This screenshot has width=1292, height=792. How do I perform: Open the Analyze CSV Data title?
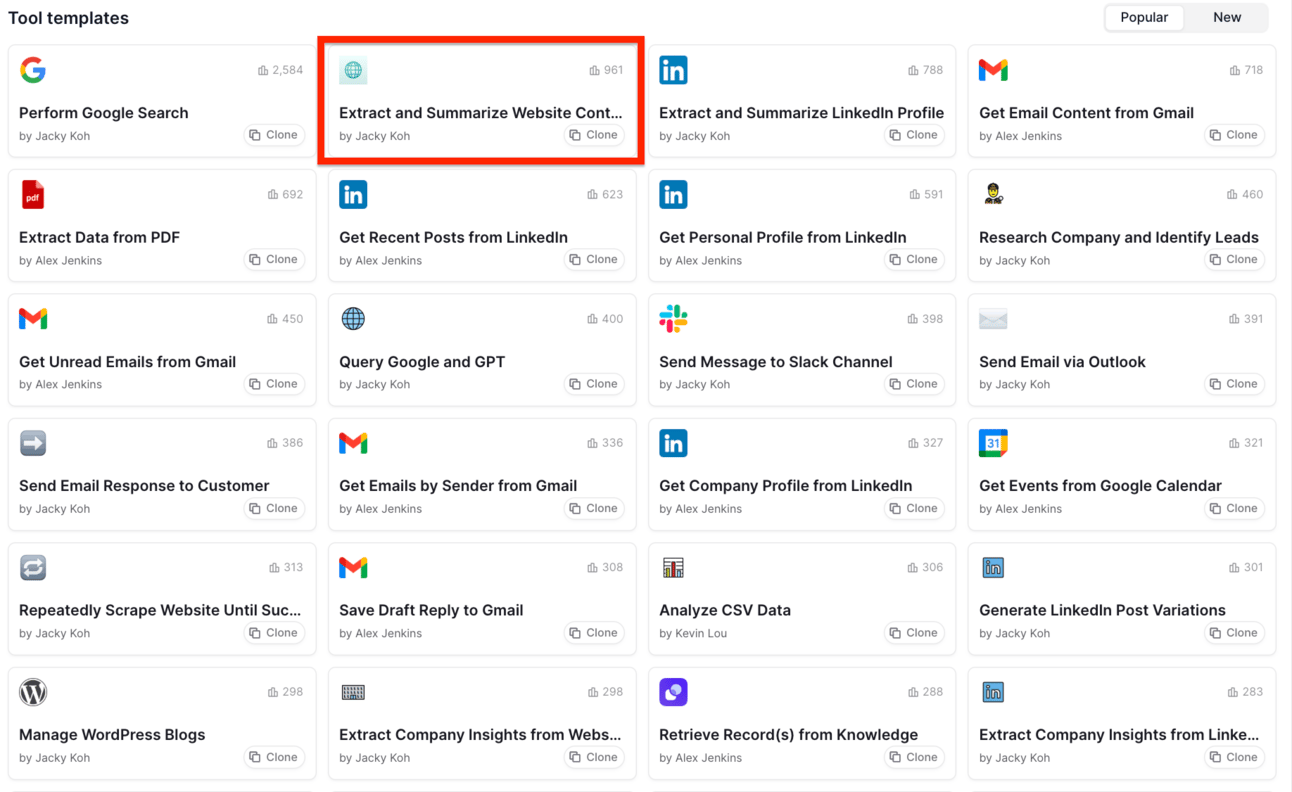(725, 610)
